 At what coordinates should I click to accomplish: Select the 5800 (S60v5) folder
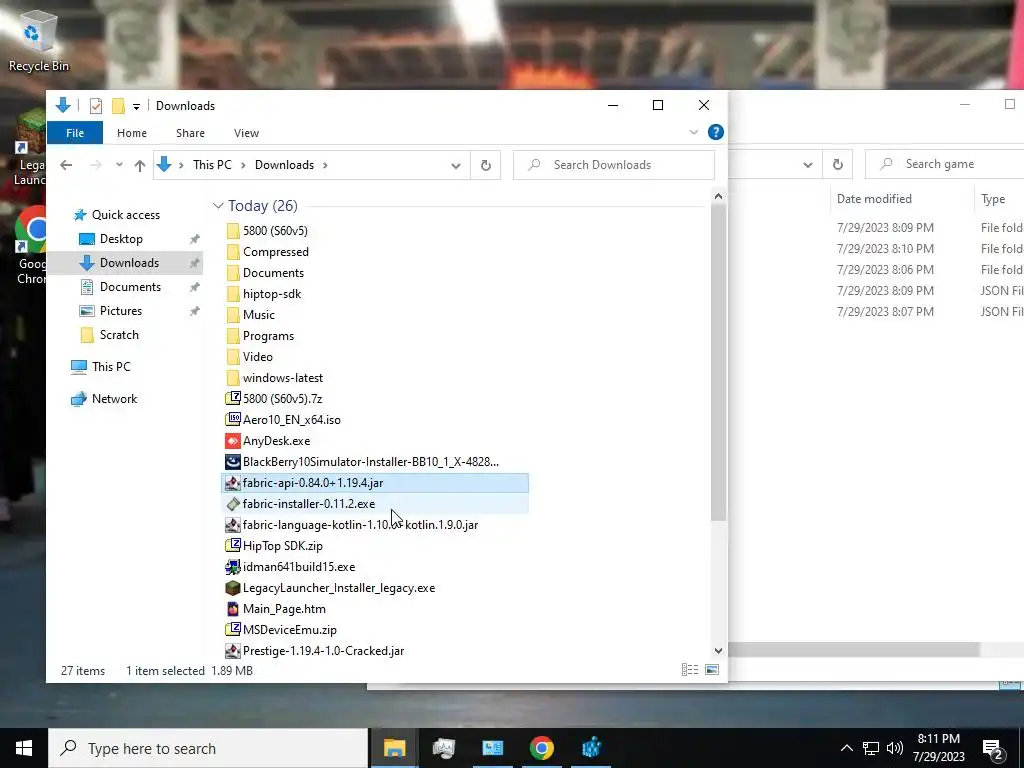pos(275,231)
